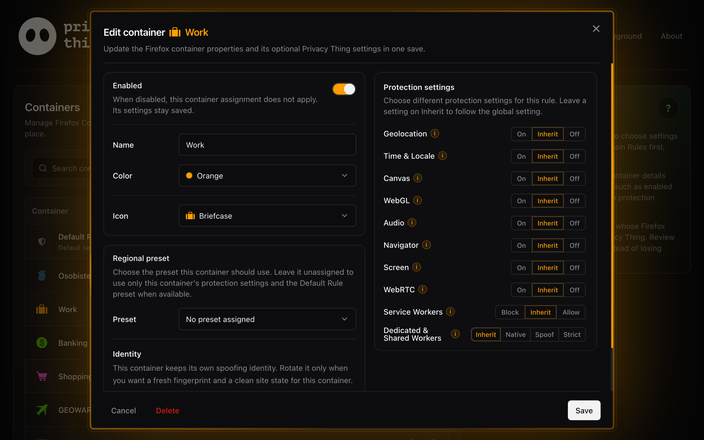Click the Service Workers info icon
The image size is (704, 440).
pos(450,312)
